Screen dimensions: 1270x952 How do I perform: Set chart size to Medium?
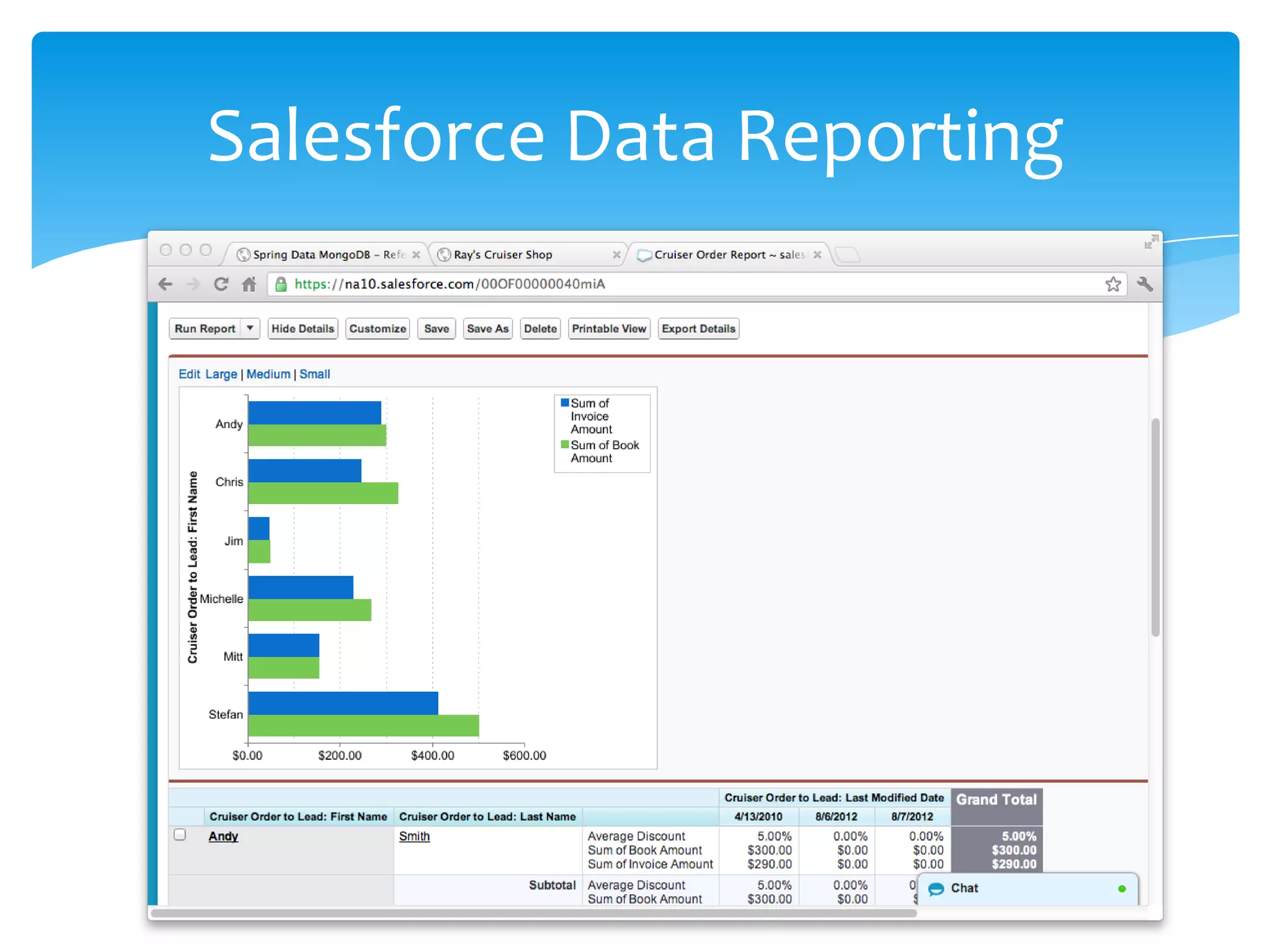coord(269,374)
